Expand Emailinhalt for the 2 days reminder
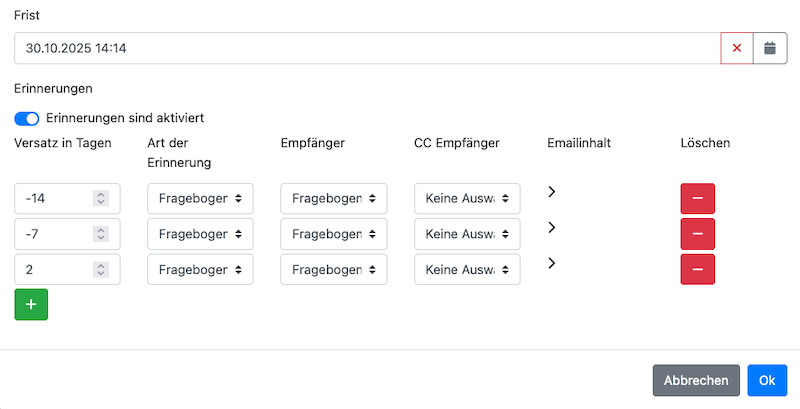This screenshot has height=409, width=800. coord(552,263)
